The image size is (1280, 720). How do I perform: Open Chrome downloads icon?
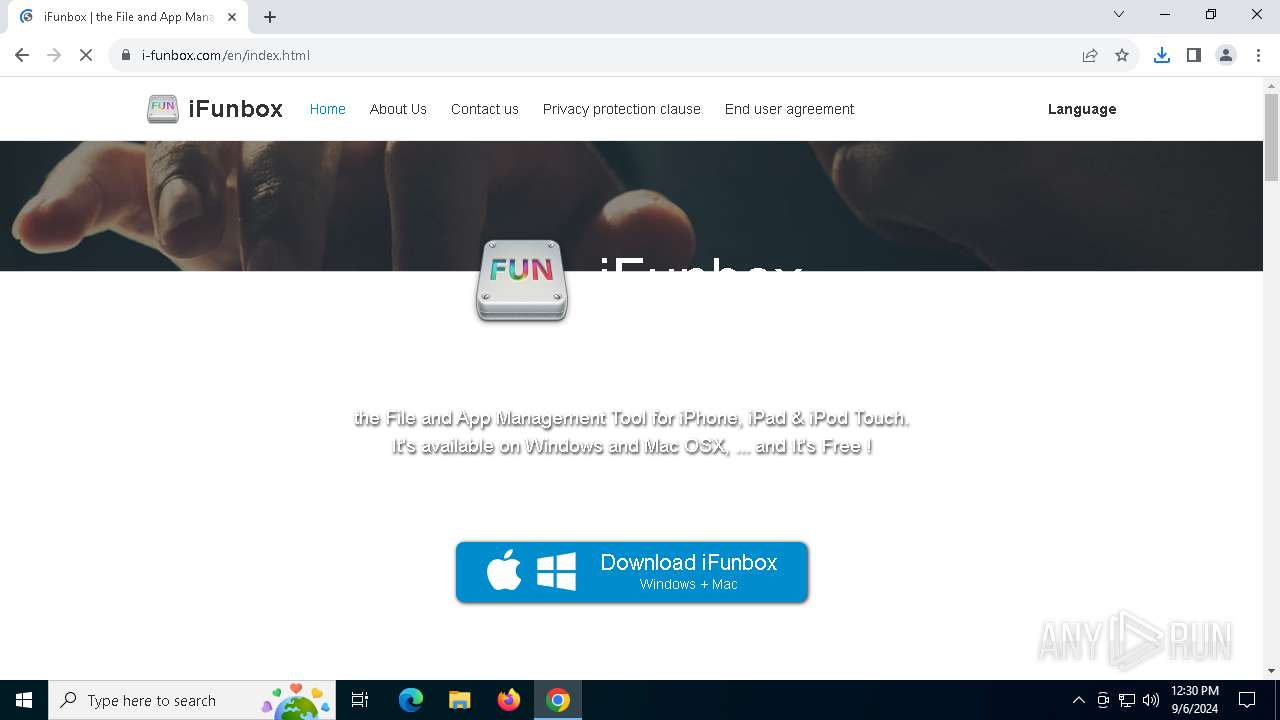[1162, 55]
